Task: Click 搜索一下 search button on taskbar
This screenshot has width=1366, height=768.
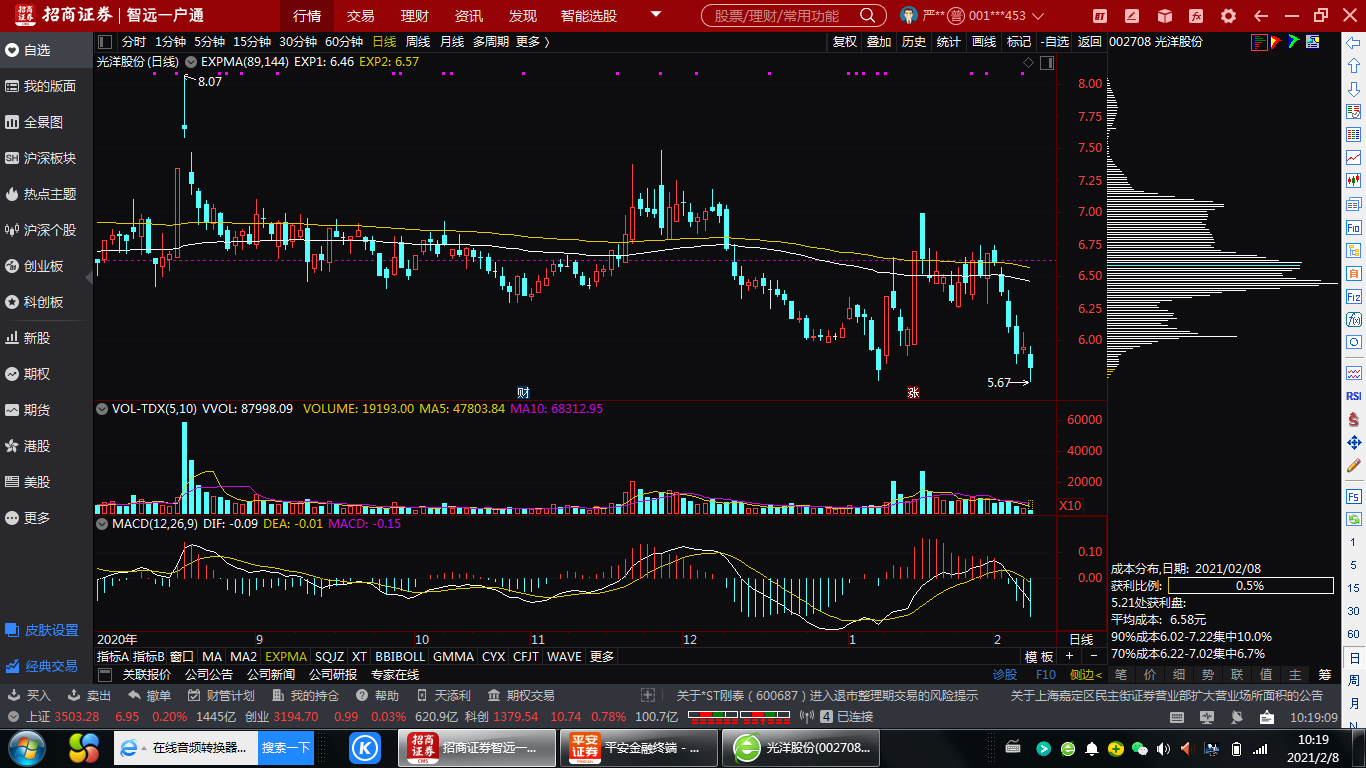Action: tap(286, 747)
